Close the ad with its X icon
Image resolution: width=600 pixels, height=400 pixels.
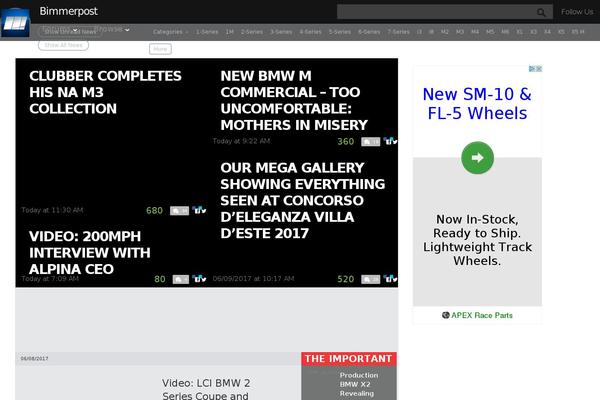tap(539, 69)
